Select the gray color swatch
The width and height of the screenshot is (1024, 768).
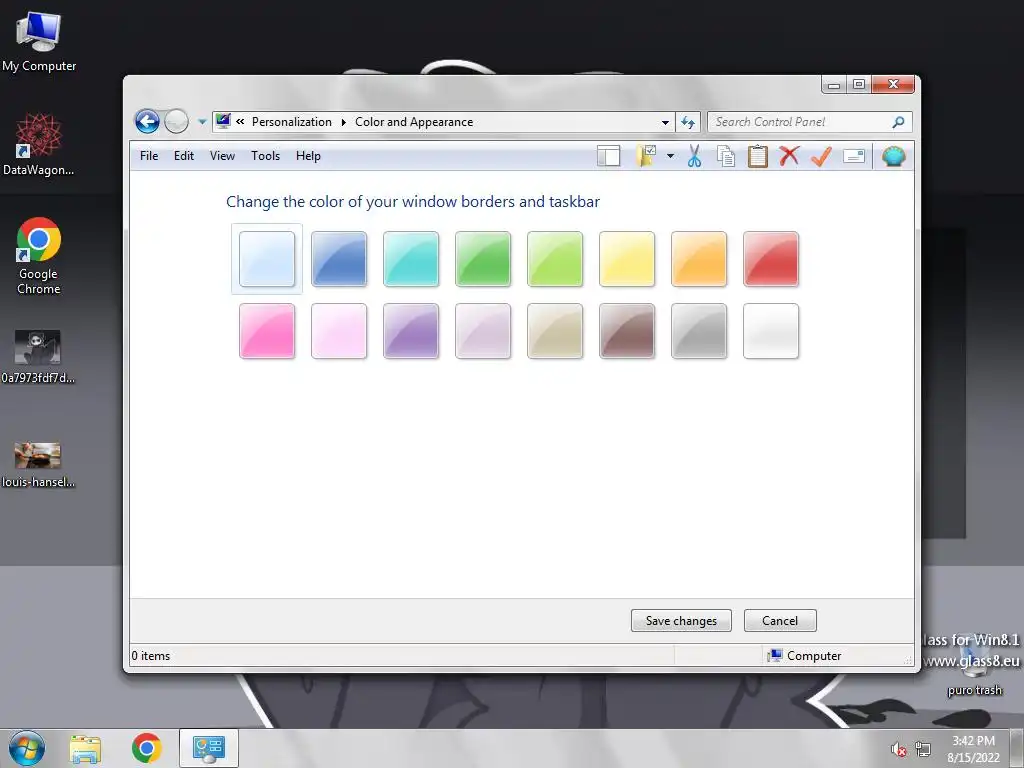[699, 331]
